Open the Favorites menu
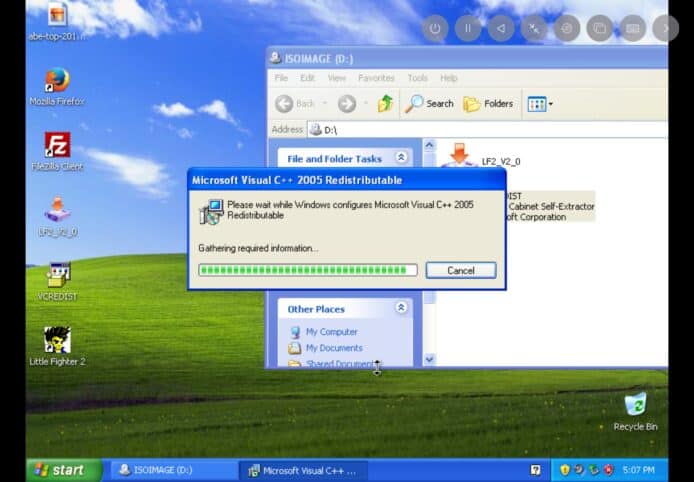The width and height of the screenshot is (694, 482). 376,78
